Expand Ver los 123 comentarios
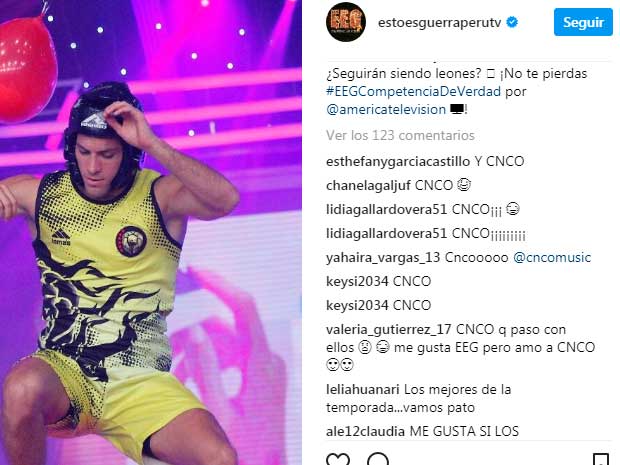Viewport: 620px width, 465px height. coord(400,135)
